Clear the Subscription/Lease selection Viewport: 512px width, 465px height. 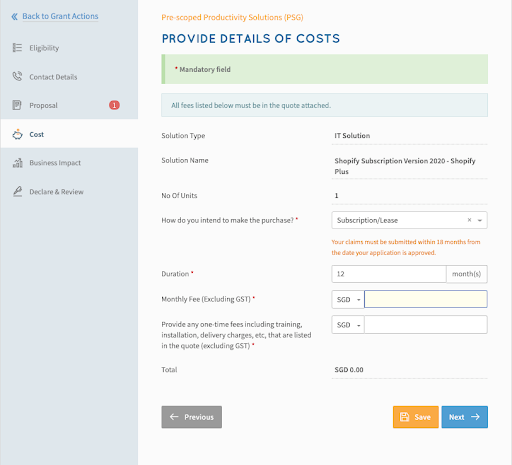pos(469,220)
